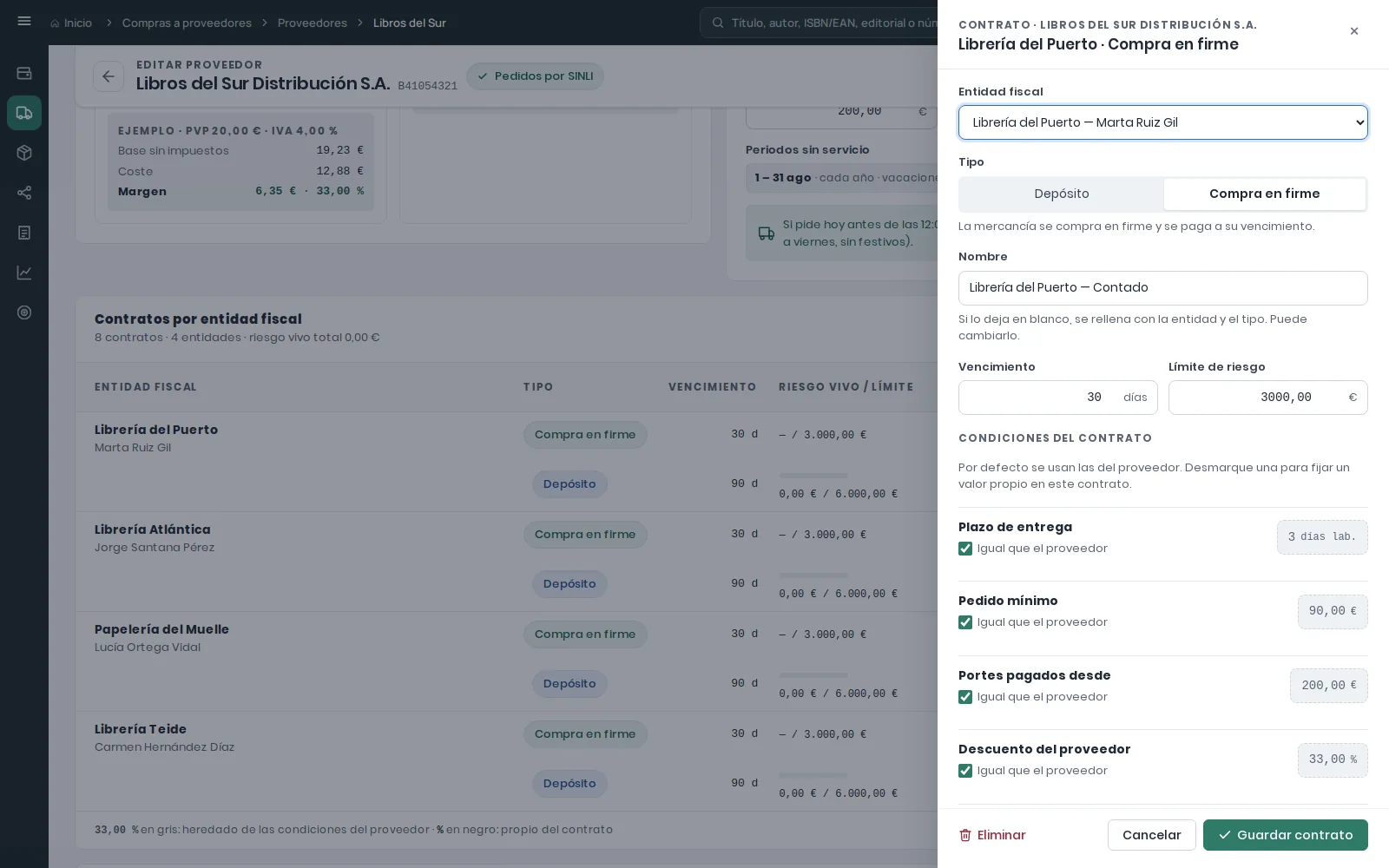Screen dimensions: 1389x868
Task: Click the disabled 3 días lab. value
Action: (x=1322, y=537)
